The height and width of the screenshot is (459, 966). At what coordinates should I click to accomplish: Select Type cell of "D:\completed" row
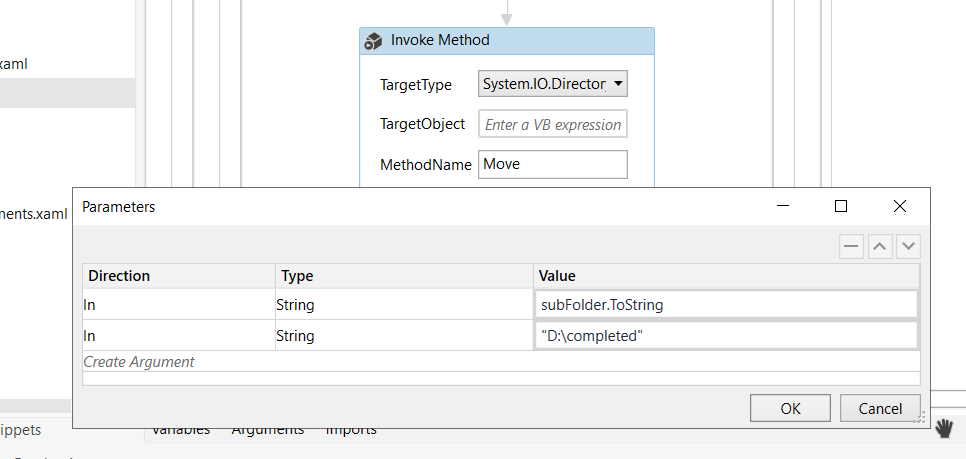(x=403, y=336)
